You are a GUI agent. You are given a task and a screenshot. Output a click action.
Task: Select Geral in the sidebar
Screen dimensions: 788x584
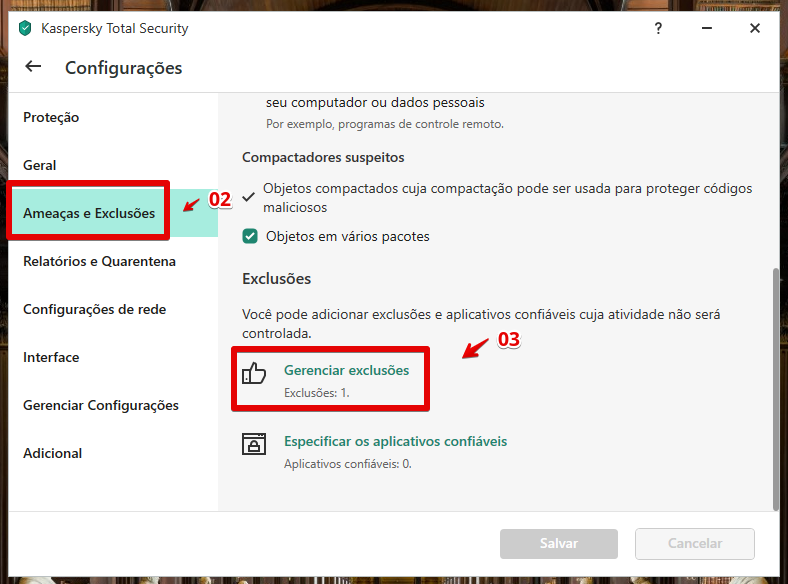(40, 165)
